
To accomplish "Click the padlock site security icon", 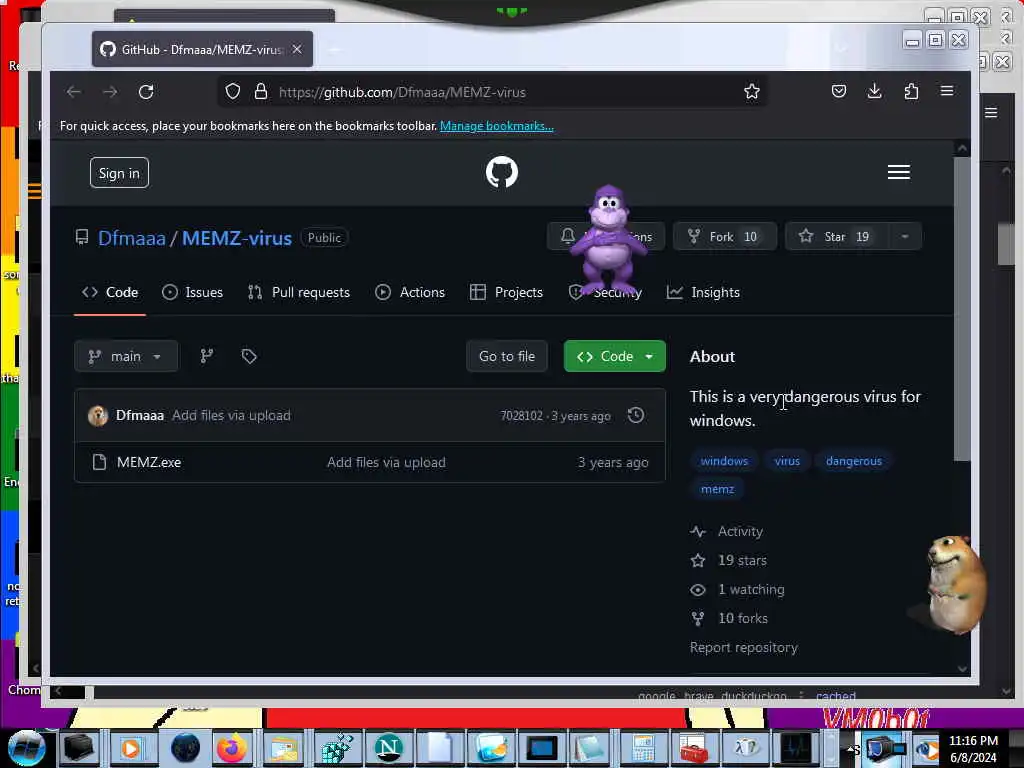I will pos(261,91).
